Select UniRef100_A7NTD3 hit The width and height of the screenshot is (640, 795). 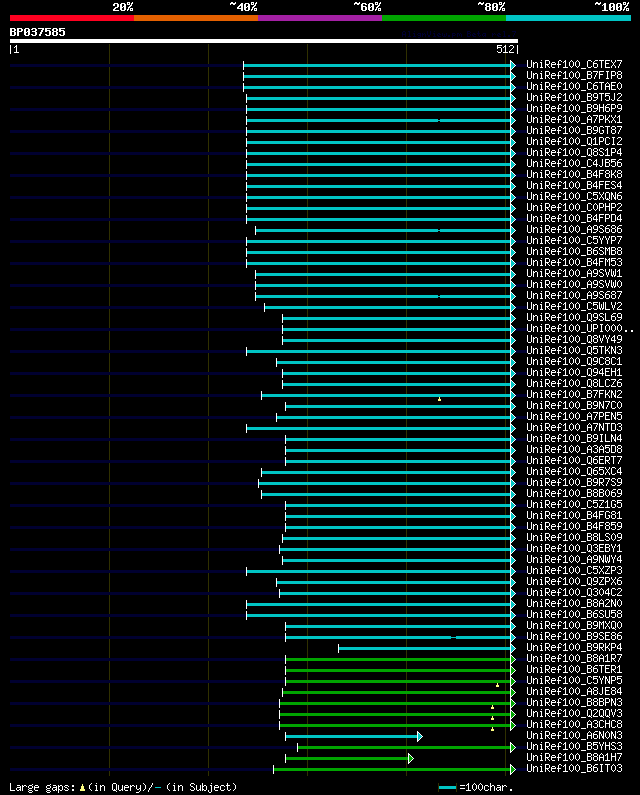(574, 427)
